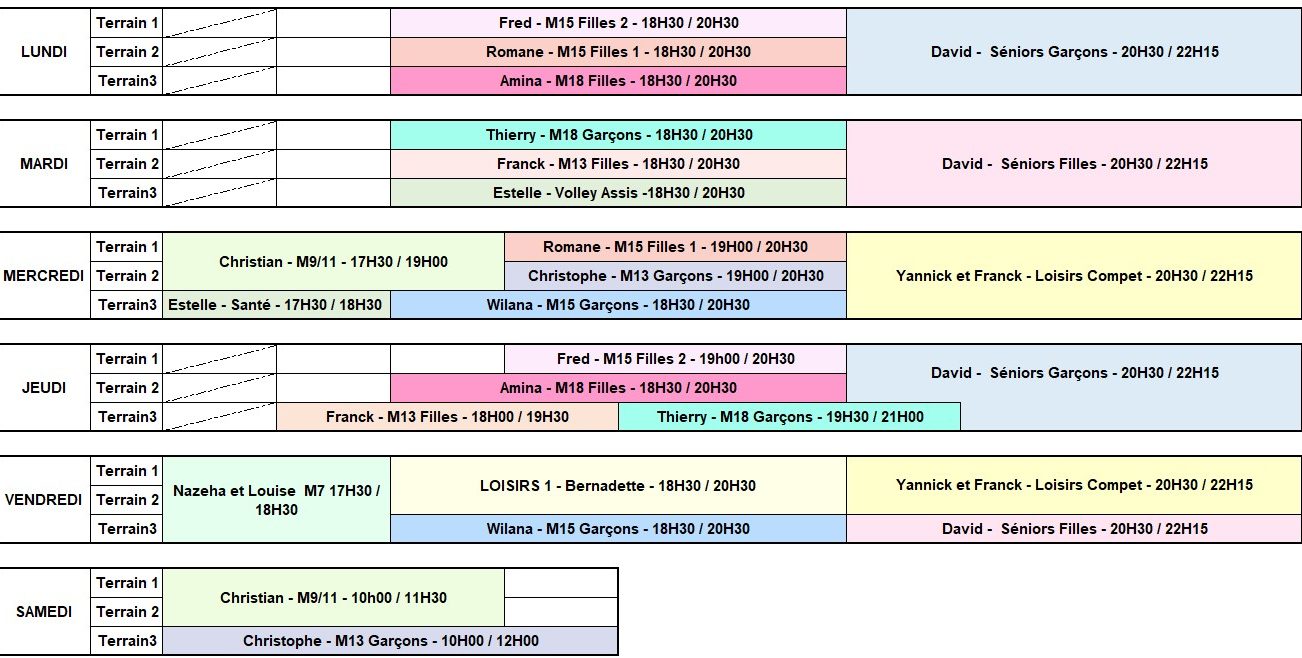Click Terrain 1 in the VENDREDI row
The width and height of the screenshot is (1302, 658).
(127, 471)
